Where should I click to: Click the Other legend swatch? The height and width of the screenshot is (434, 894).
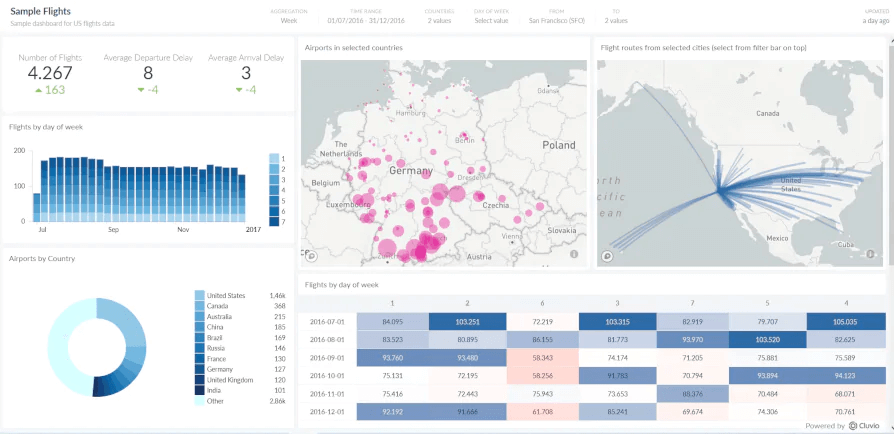coord(200,401)
